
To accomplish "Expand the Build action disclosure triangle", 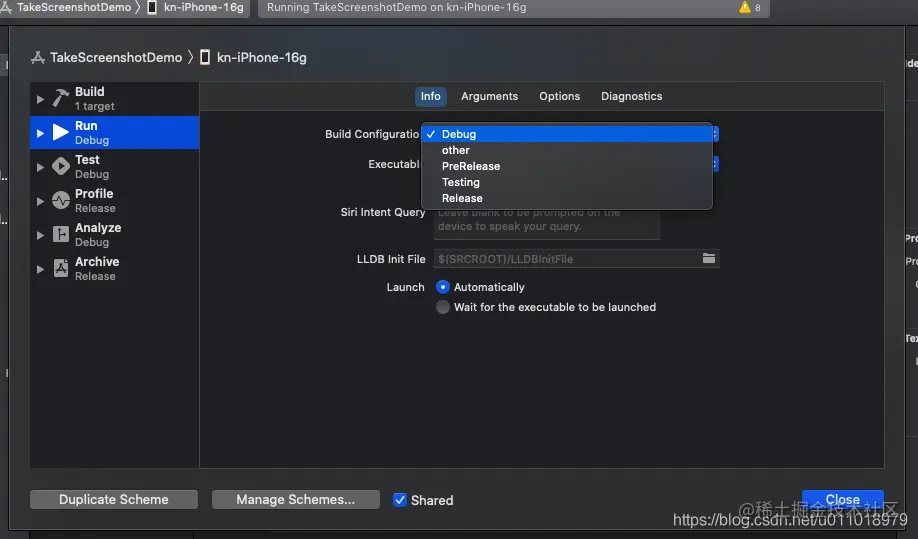I will click(x=40, y=99).
